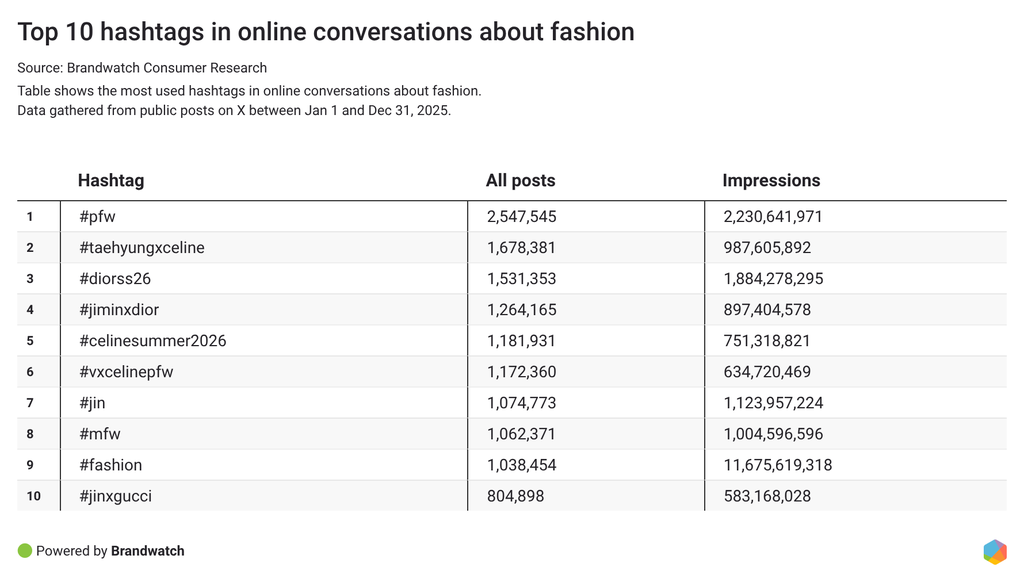Image resolution: width=1024 pixels, height=582 pixels.
Task: Click the #jin hashtag cell
Action: click(91, 403)
